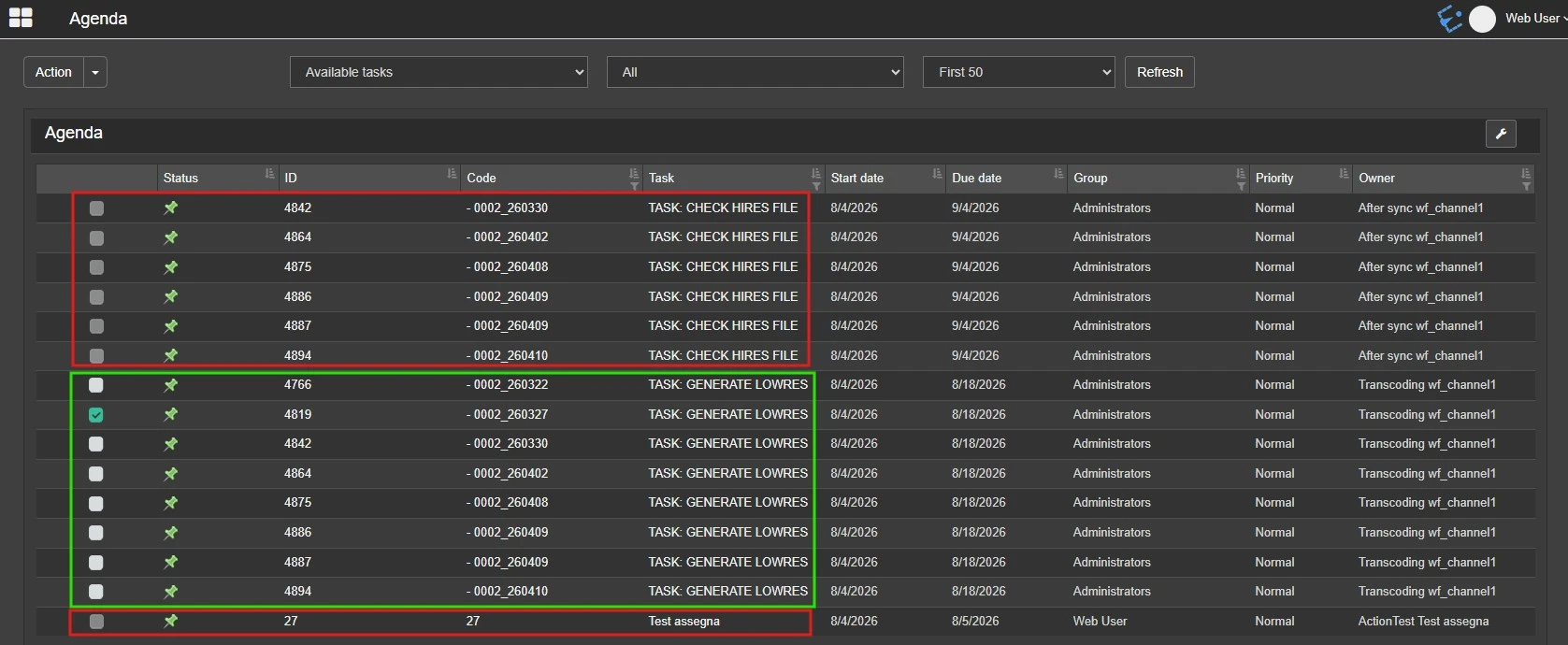Click pin status icon for 4766 GENERATE LOWRES
Viewport: 1568px width, 645px height.
point(171,385)
